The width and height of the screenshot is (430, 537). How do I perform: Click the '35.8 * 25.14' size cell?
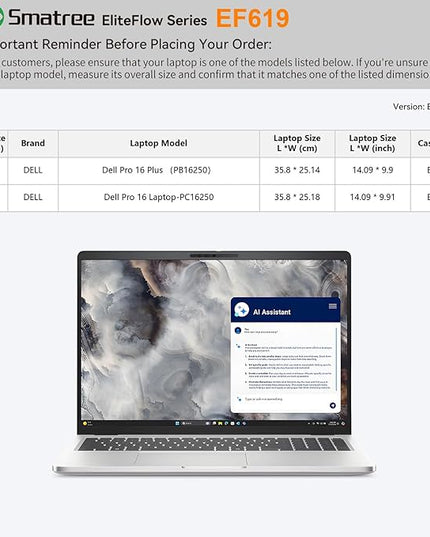[x=297, y=170]
